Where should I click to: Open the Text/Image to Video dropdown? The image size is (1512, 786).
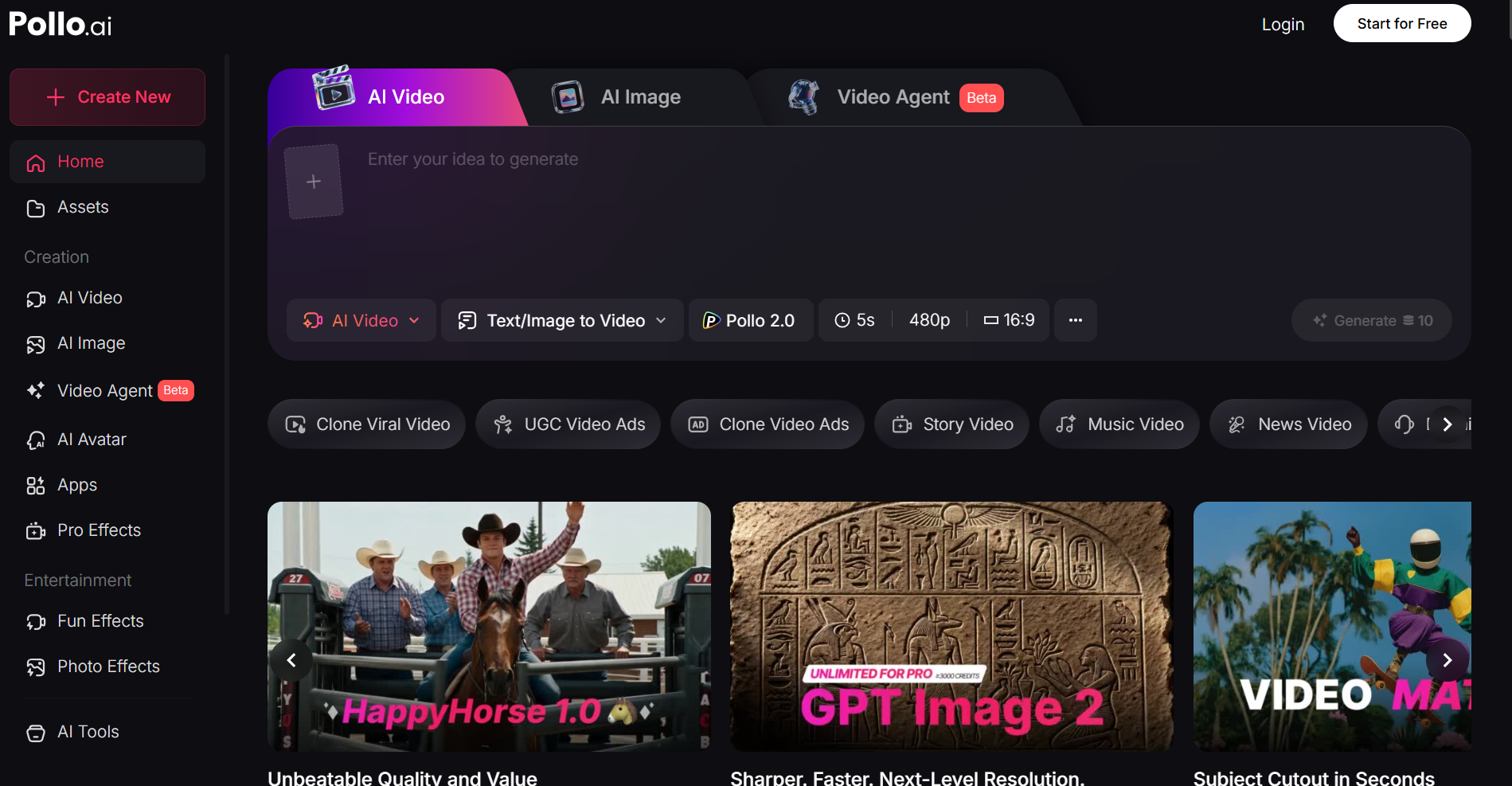[562, 320]
